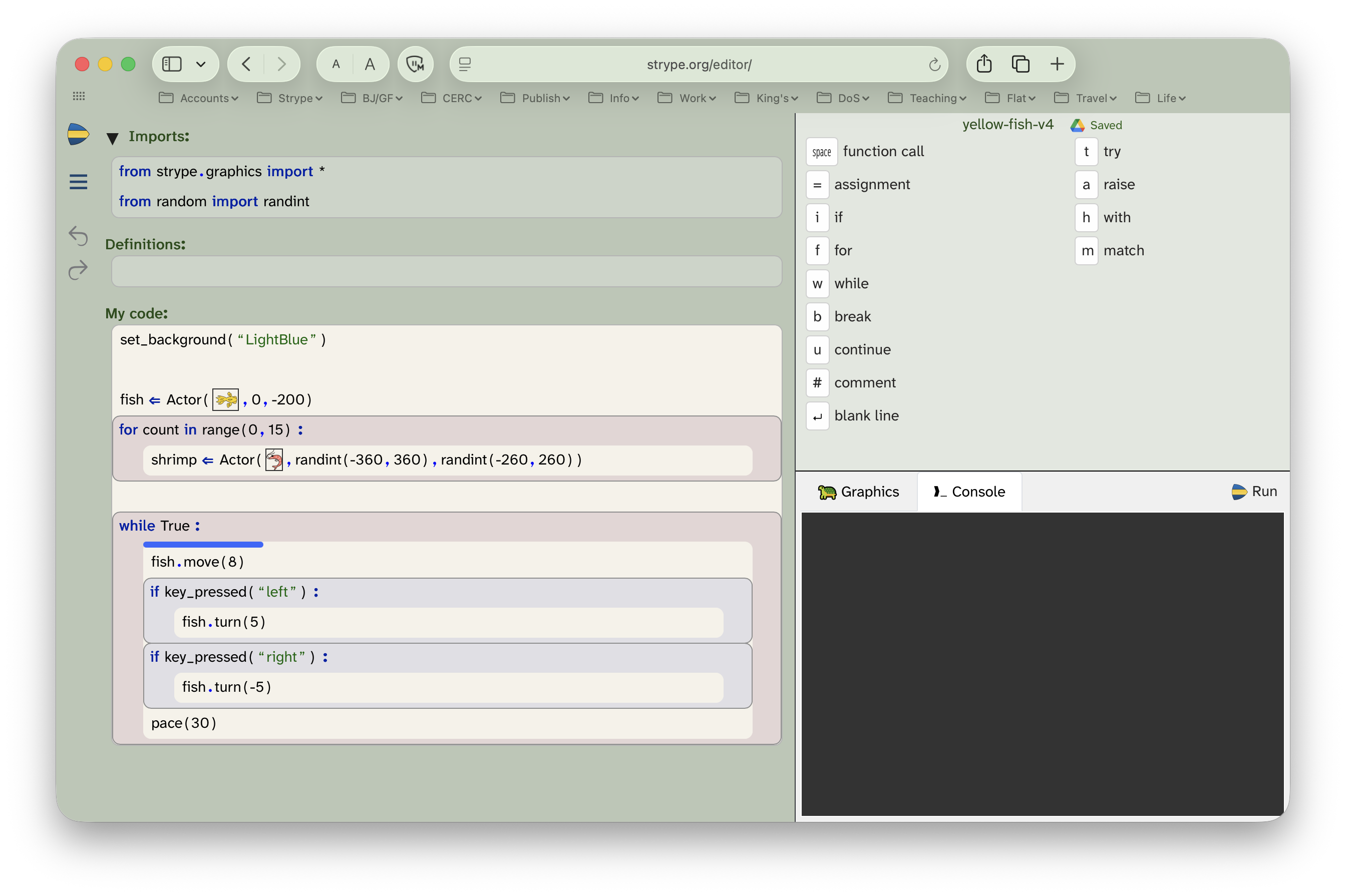Switch to the Console tab
Image resolution: width=1346 pixels, height=896 pixels.
pyautogui.click(x=969, y=492)
